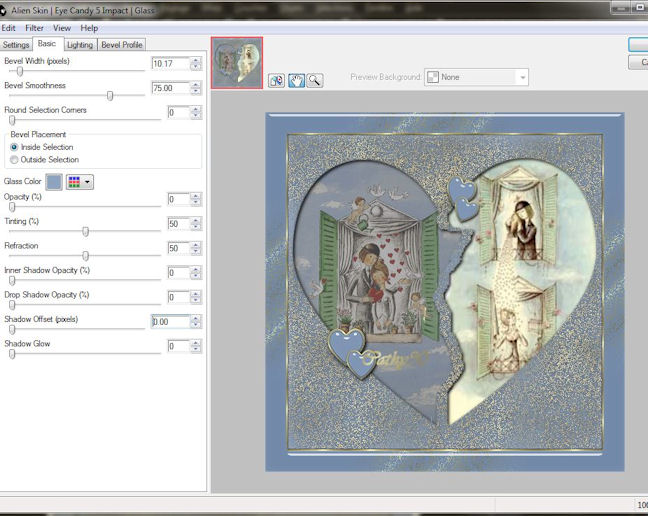
Task: Switch to the Settings tab
Action: pos(16,45)
